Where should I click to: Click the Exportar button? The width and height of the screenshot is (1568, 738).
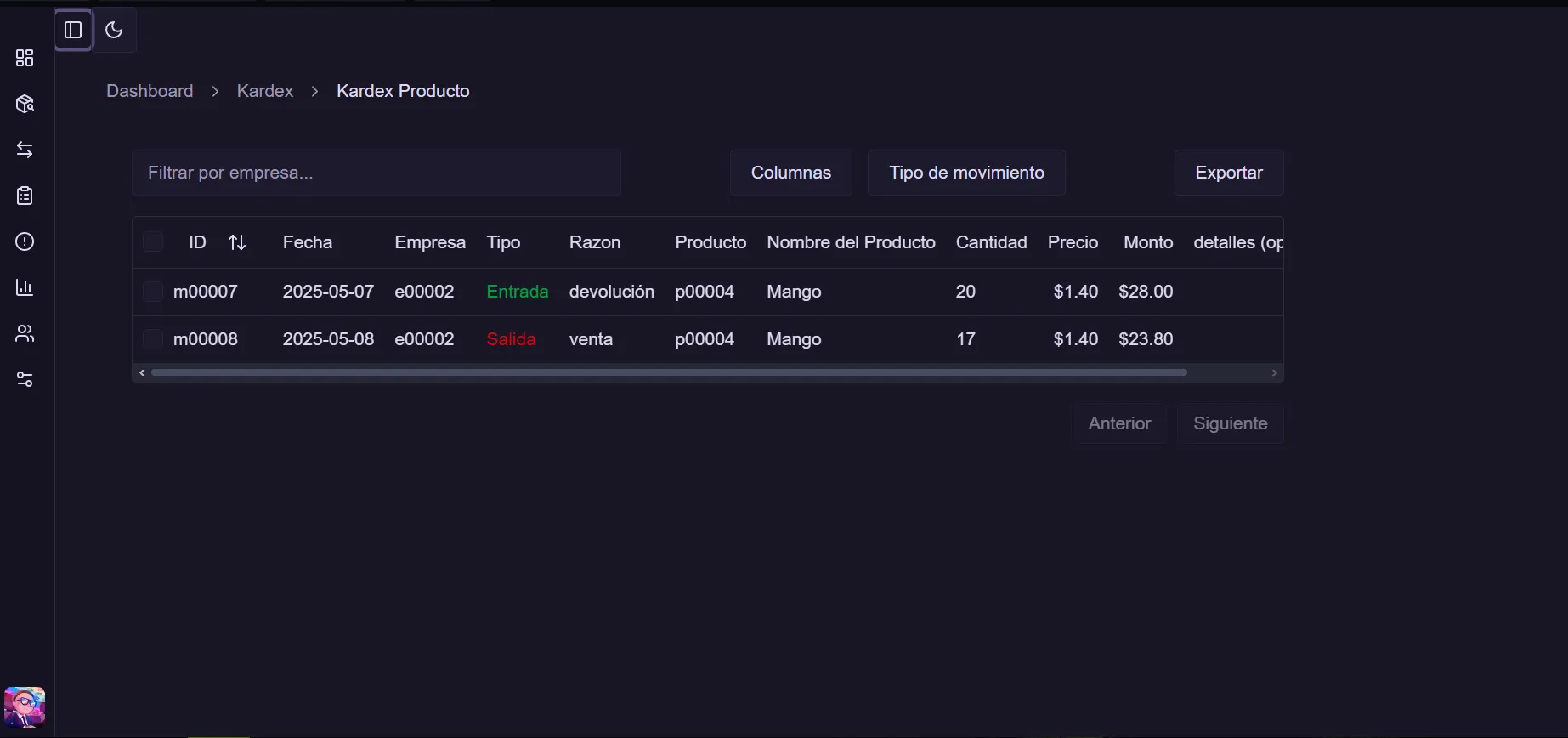(x=1228, y=173)
